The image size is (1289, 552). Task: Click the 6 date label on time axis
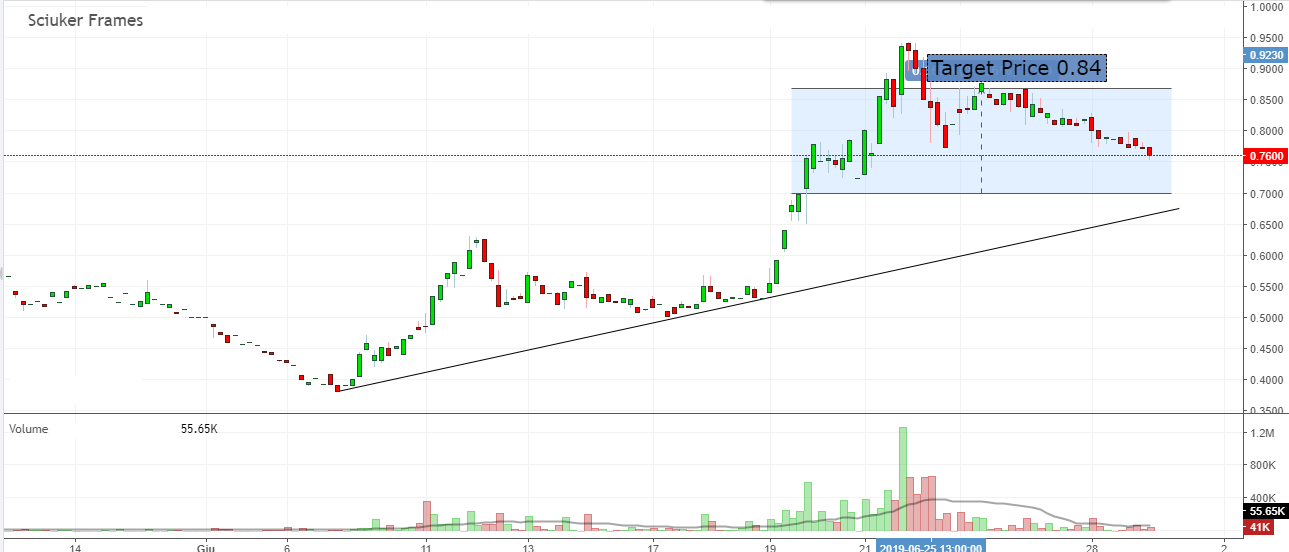pyautogui.click(x=287, y=546)
